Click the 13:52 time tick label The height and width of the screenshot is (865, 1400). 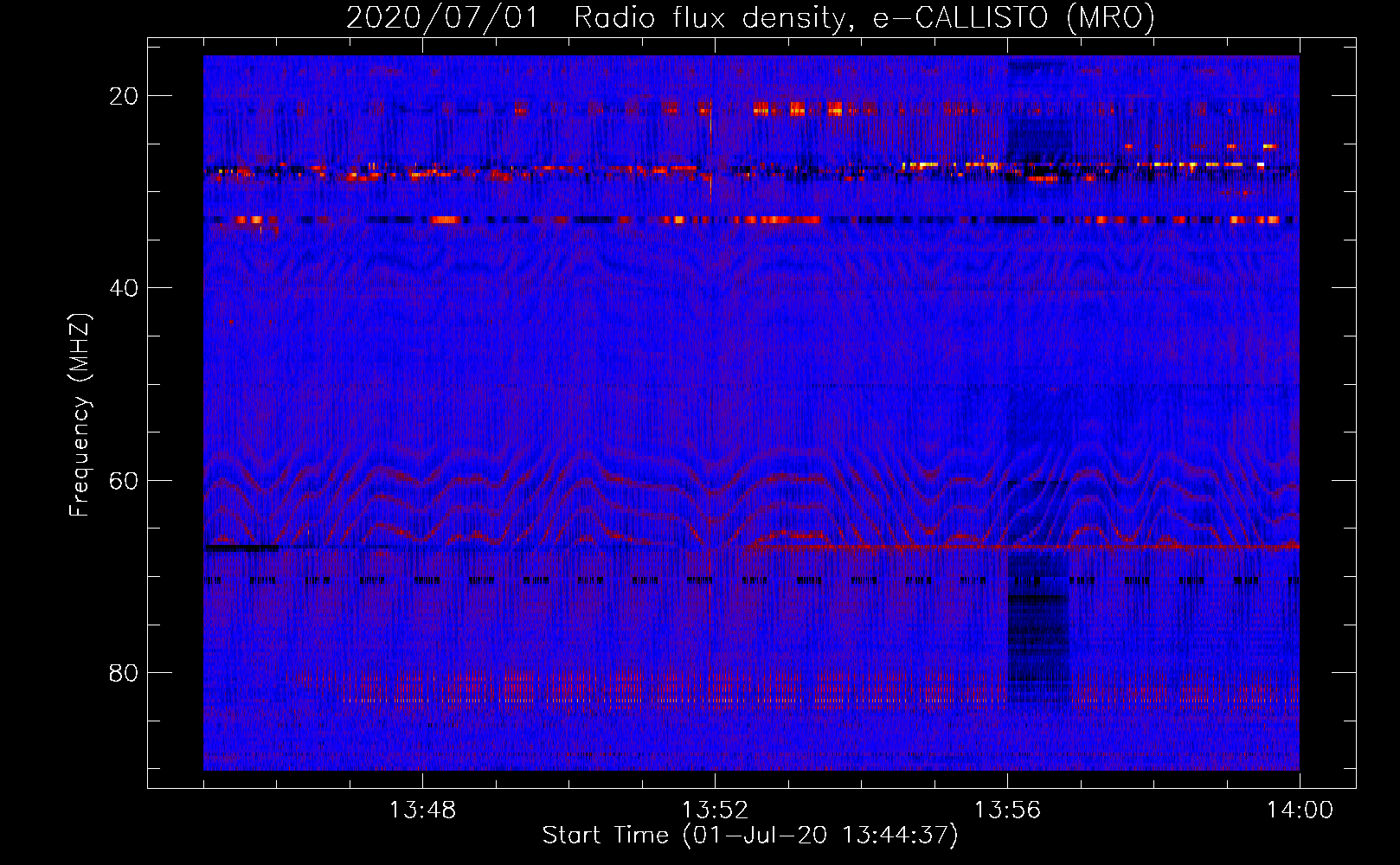click(x=715, y=811)
